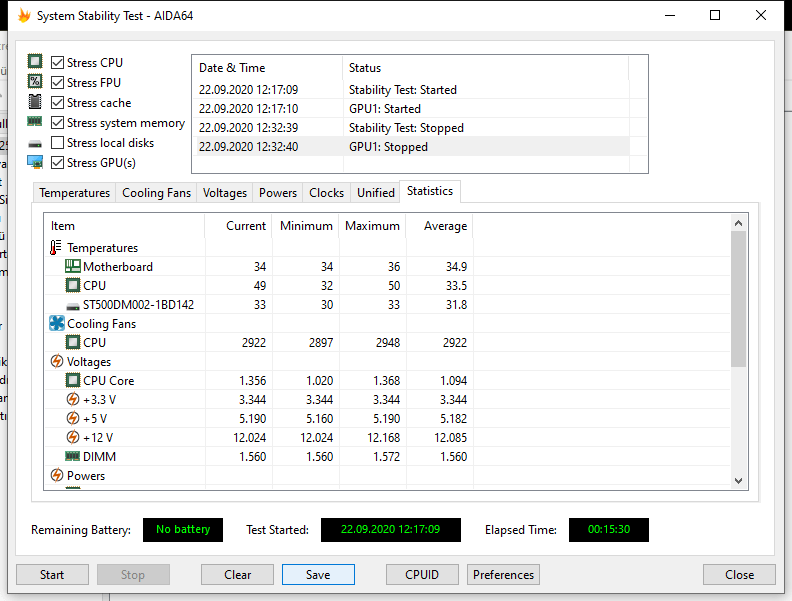Click the thermometer icon of Temperatures group
Viewport: 792px width, 601px height.
pyautogui.click(x=56, y=247)
